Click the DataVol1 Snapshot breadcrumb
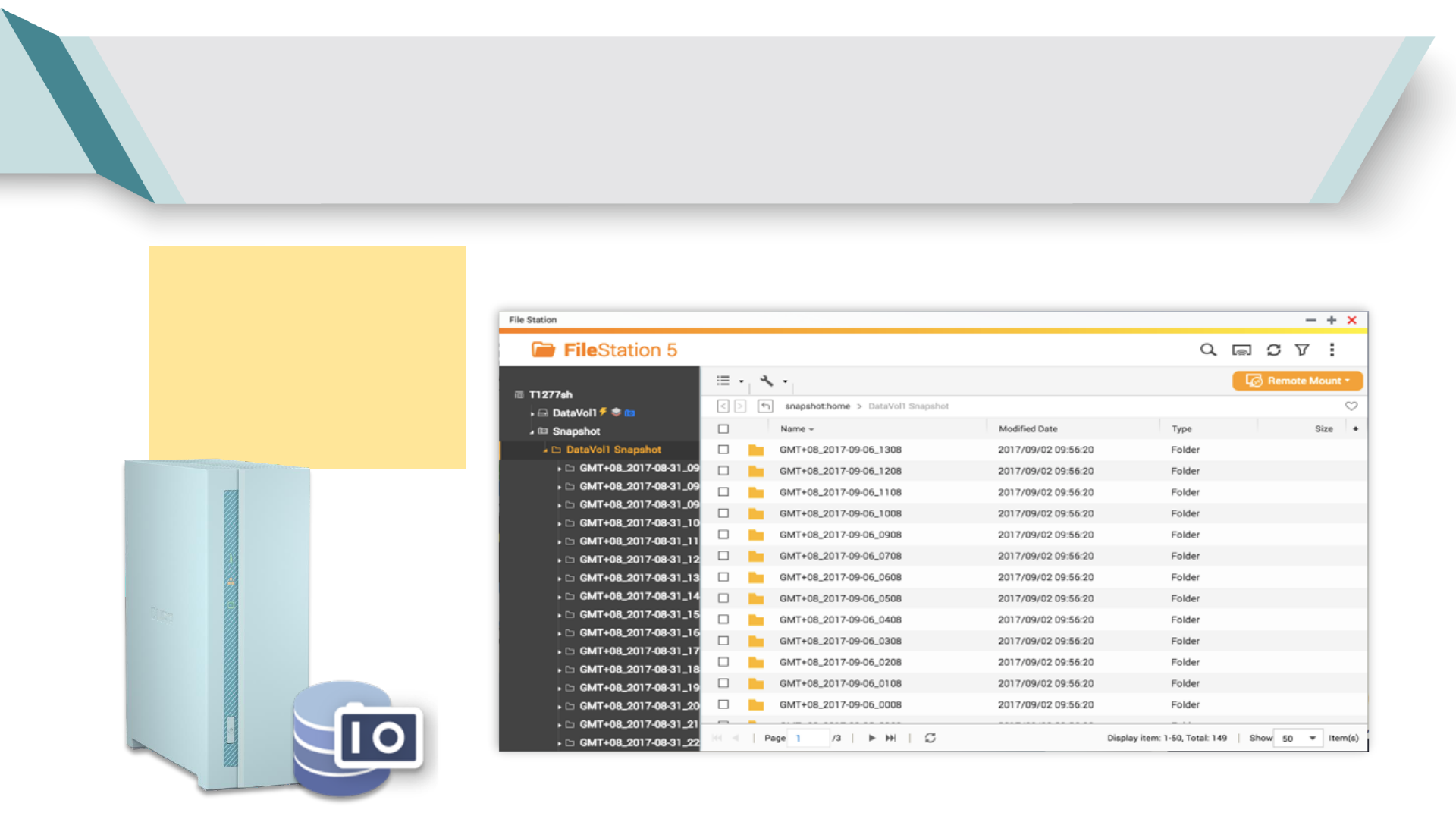Viewport: 1456px width, 819px height. click(x=908, y=406)
